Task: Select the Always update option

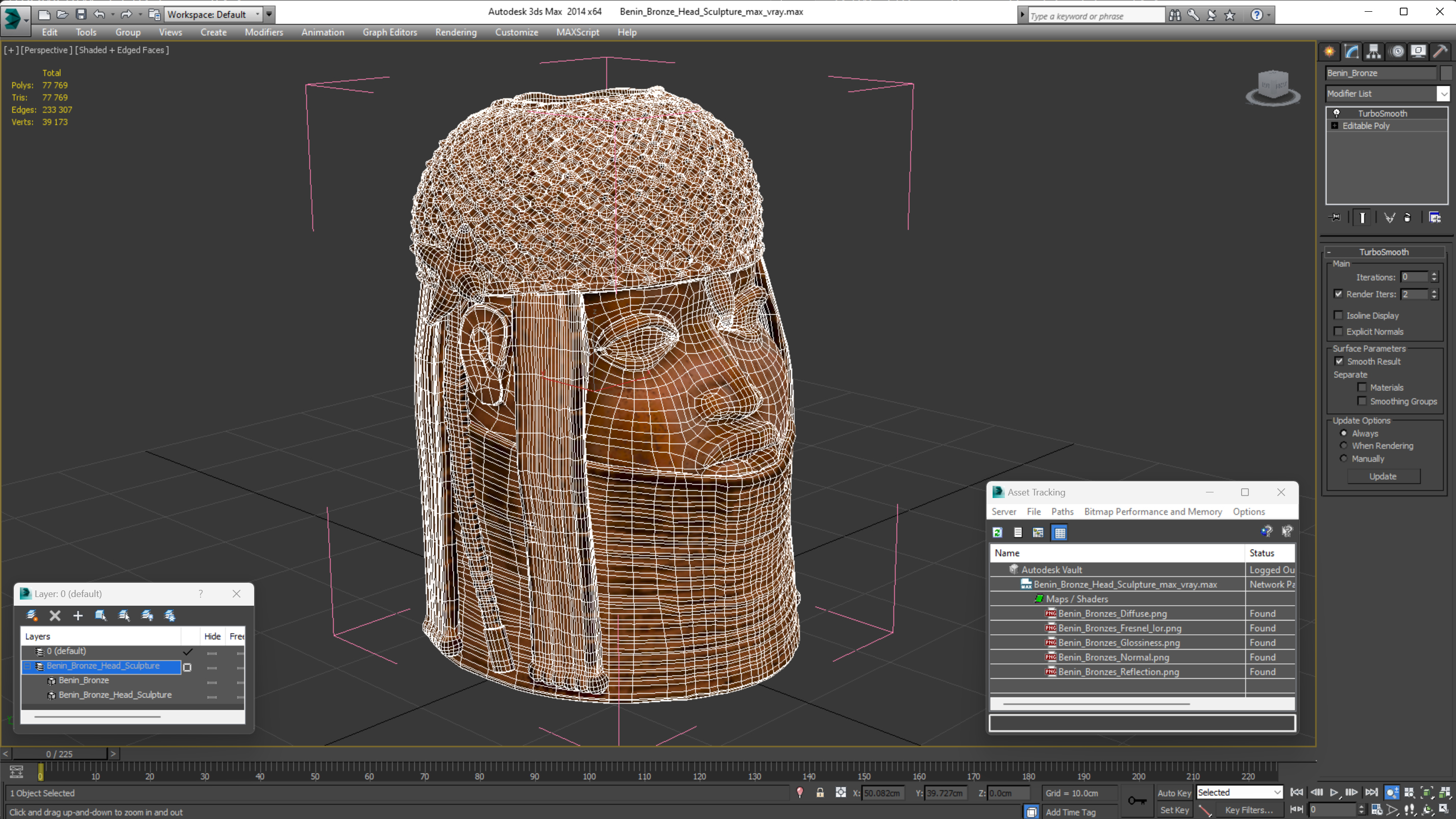Action: [x=1344, y=433]
